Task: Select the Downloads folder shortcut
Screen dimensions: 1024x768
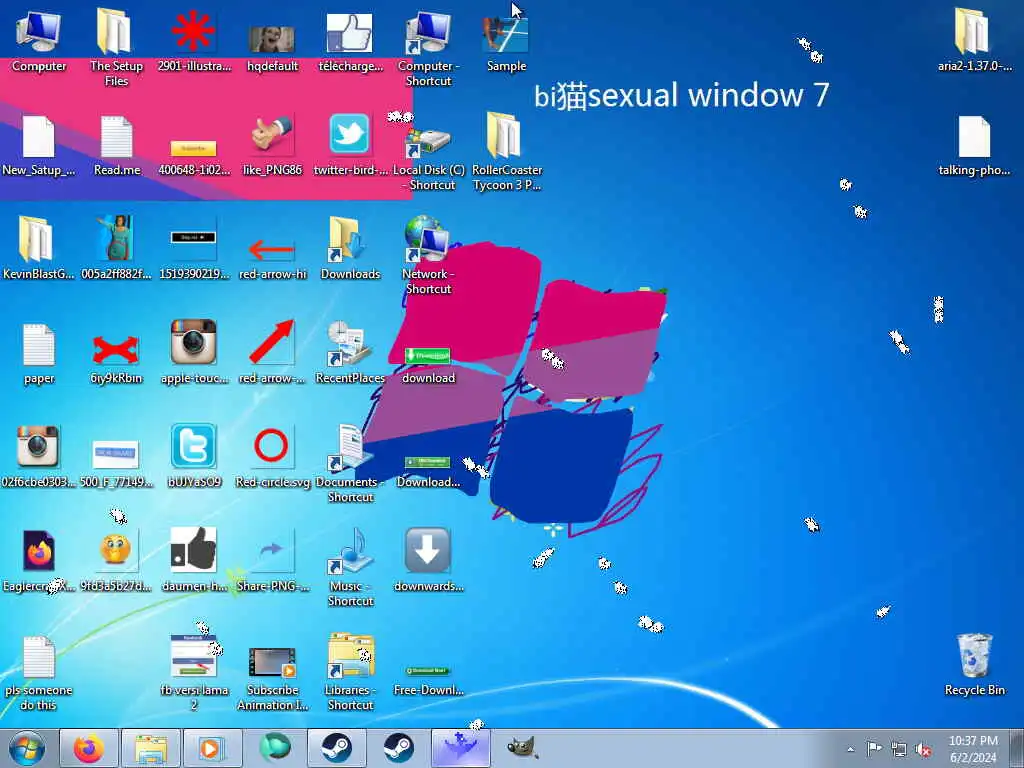Action: (350, 248)
